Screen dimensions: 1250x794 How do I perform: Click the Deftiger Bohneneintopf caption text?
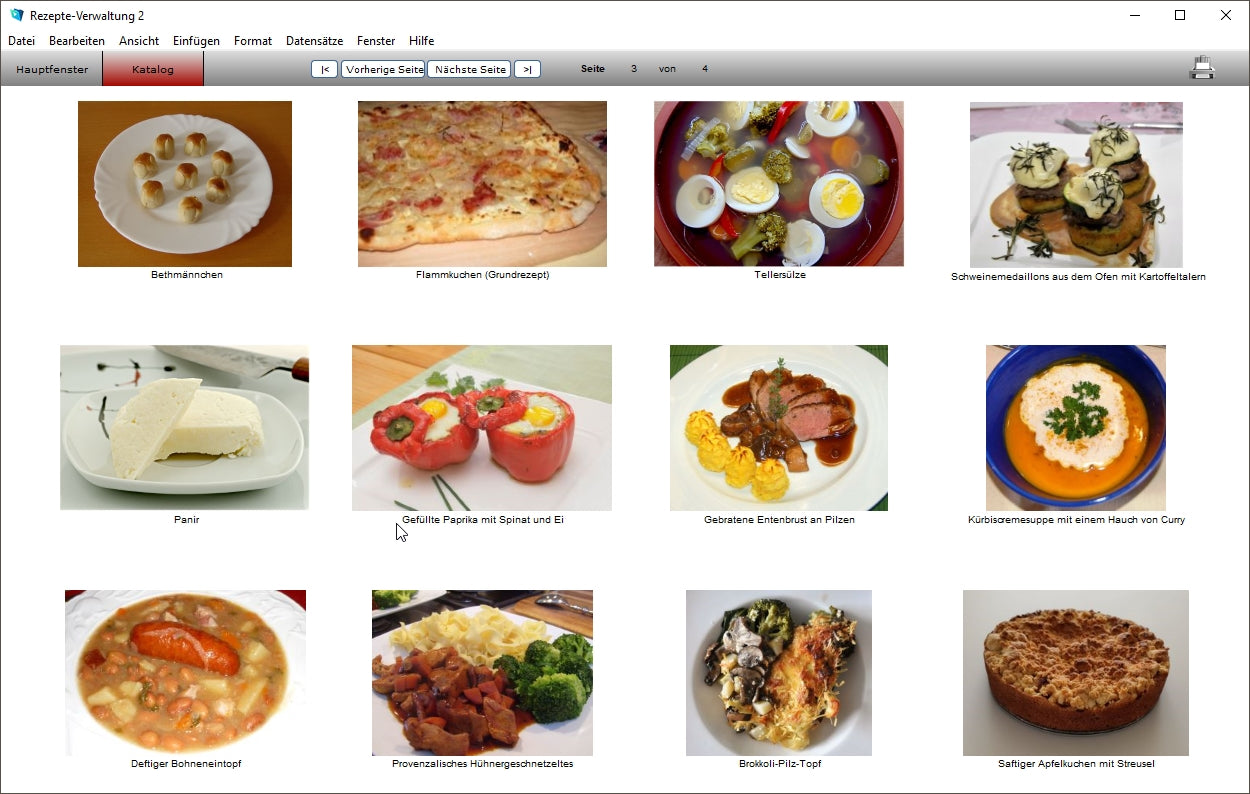pos(186,764)
